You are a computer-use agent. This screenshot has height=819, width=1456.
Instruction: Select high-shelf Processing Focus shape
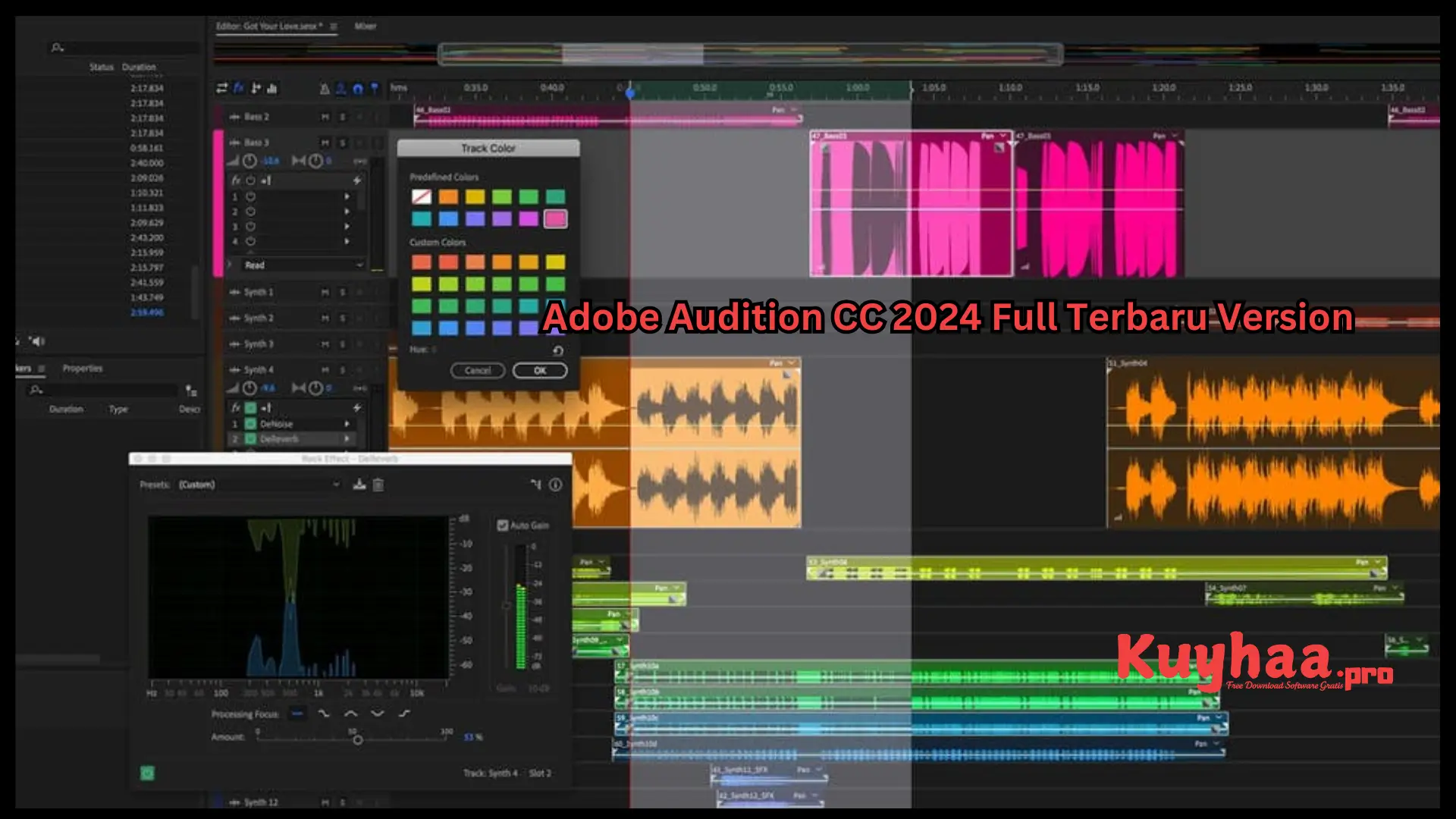click(404, 714)
